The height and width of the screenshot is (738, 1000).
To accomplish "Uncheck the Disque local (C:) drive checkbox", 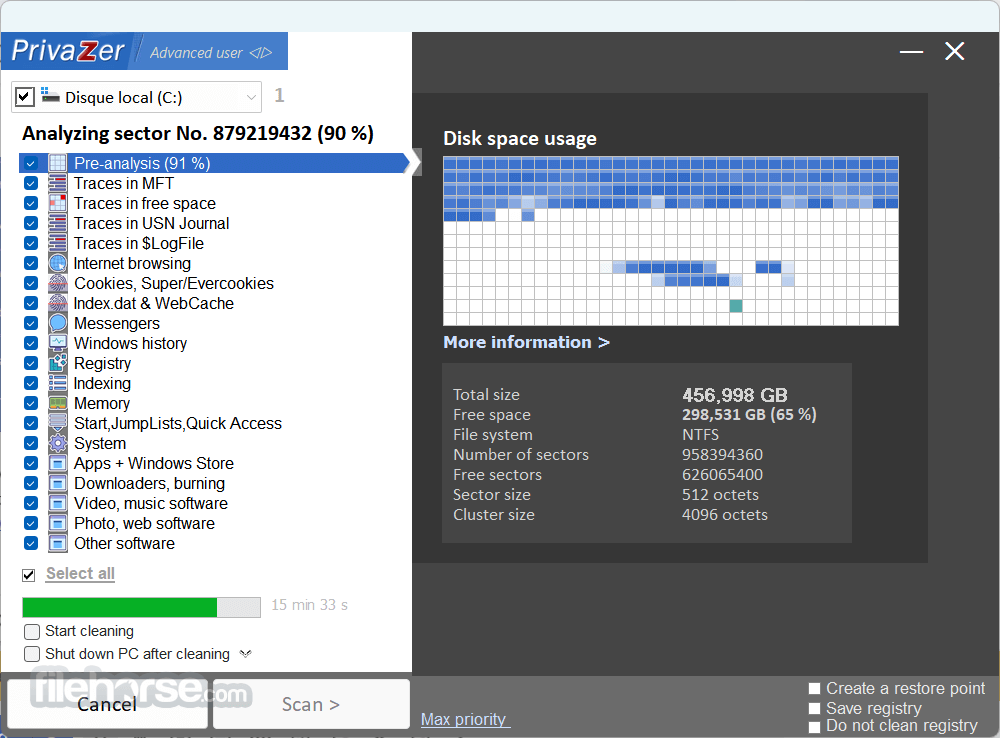I will (x=24, y=97).
